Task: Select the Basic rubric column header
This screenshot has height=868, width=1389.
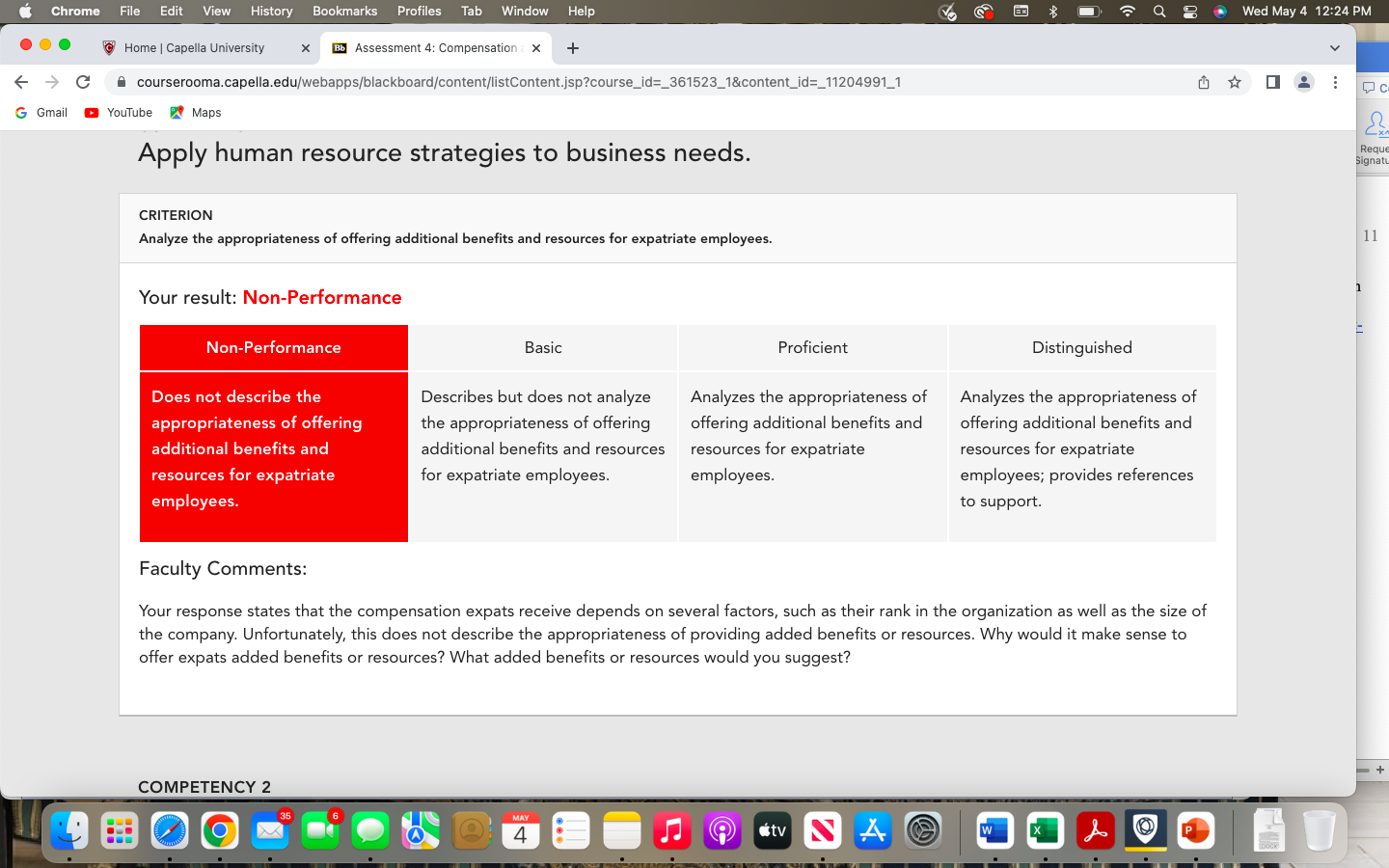Action: tap(543, 347)
